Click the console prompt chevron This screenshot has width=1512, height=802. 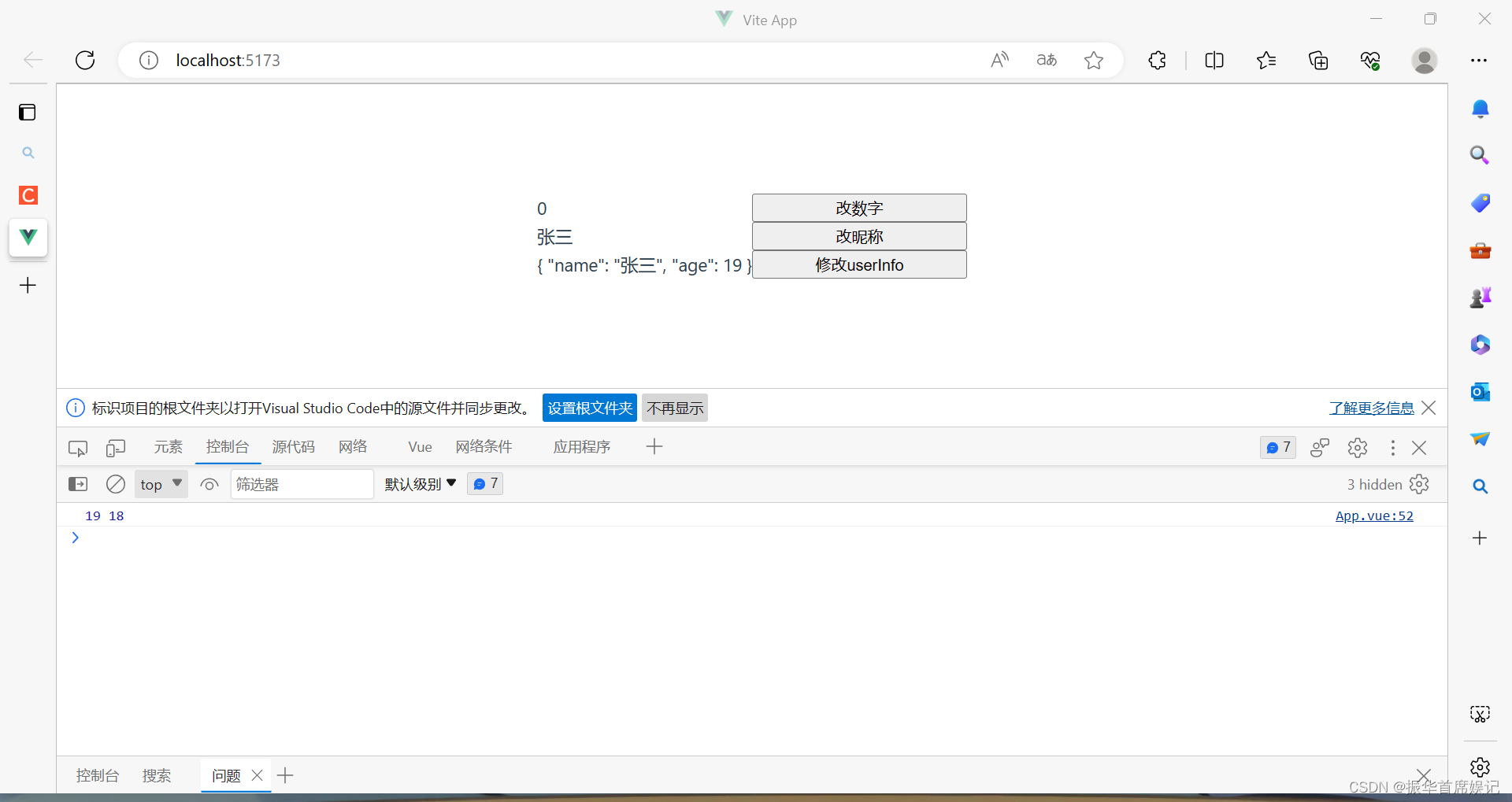(75, 538)
